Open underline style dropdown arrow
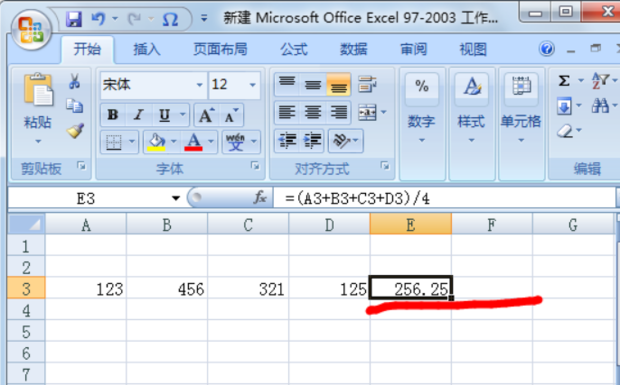 [183, 115]
